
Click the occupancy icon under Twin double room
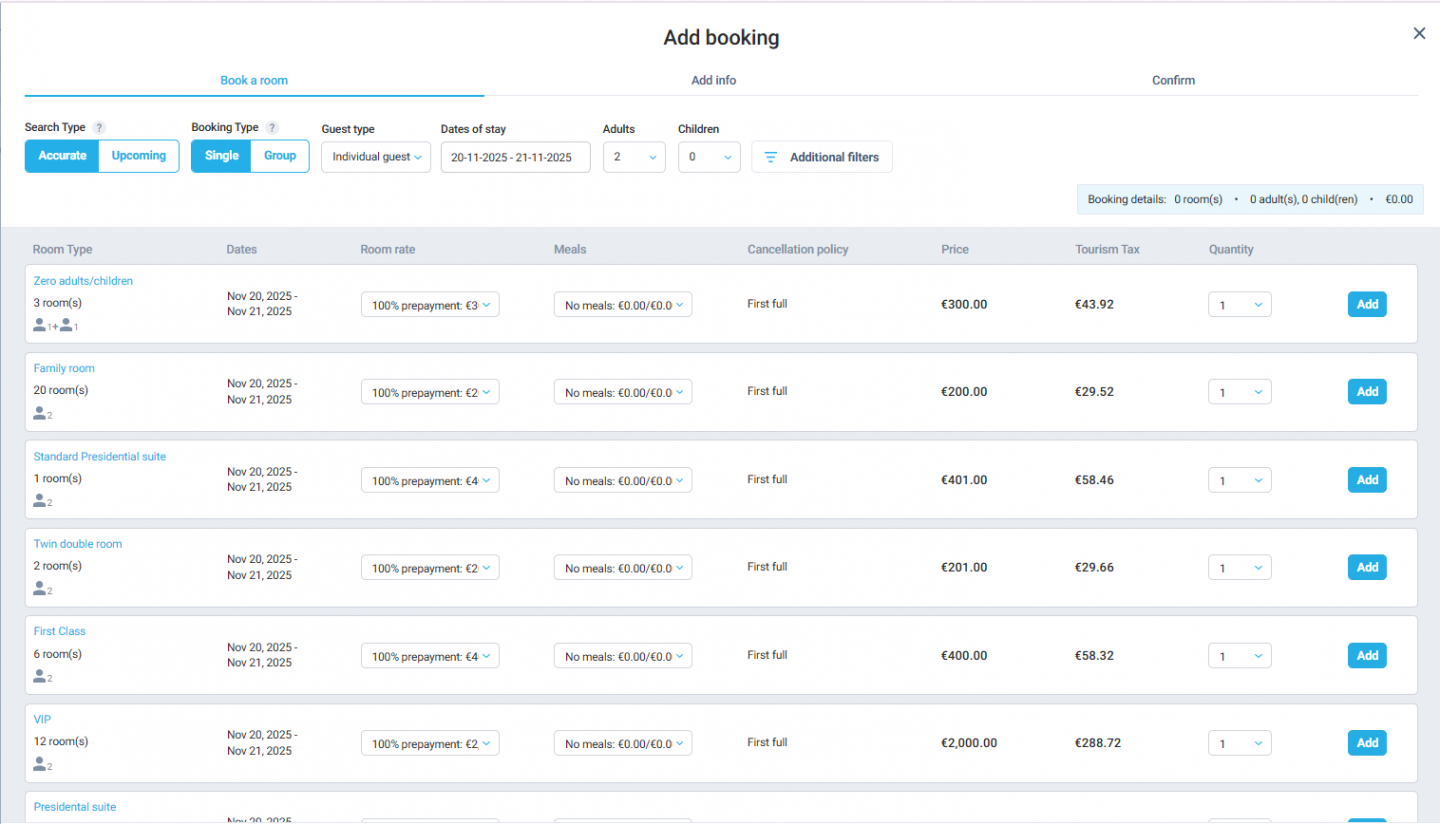pyautogui.click(x=39, y=589)
